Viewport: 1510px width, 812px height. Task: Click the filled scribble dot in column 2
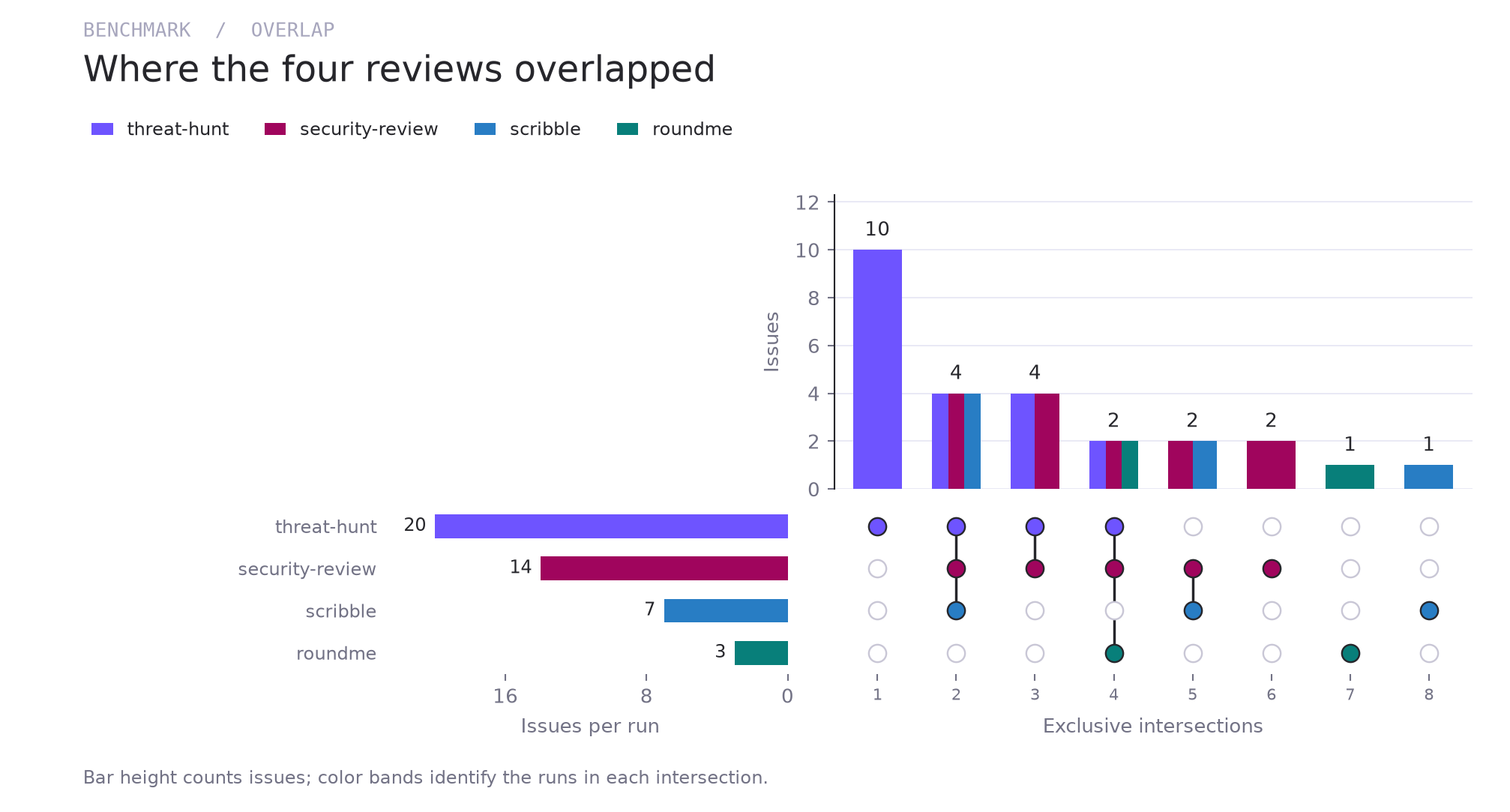click(956, 610)
